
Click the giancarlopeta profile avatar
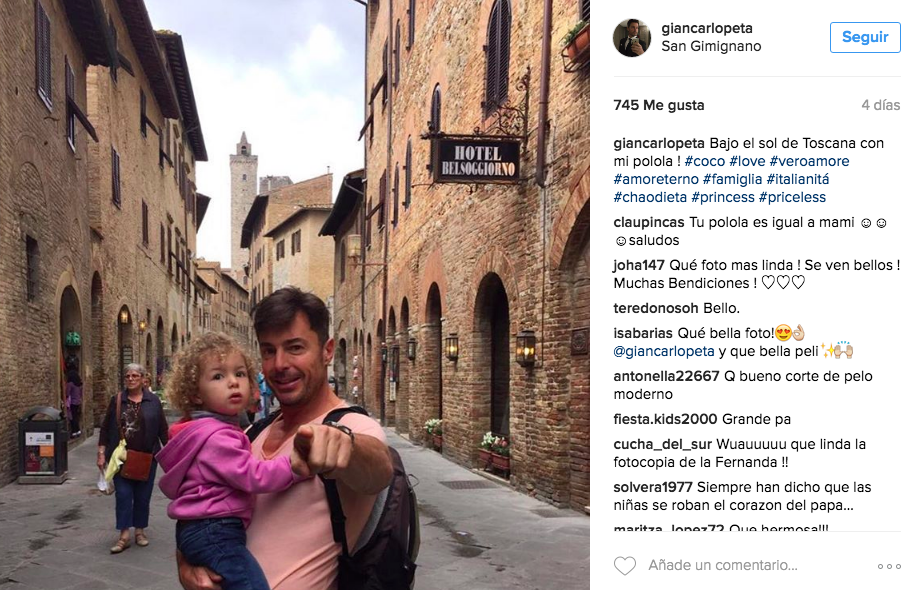(x=632, y=38)
